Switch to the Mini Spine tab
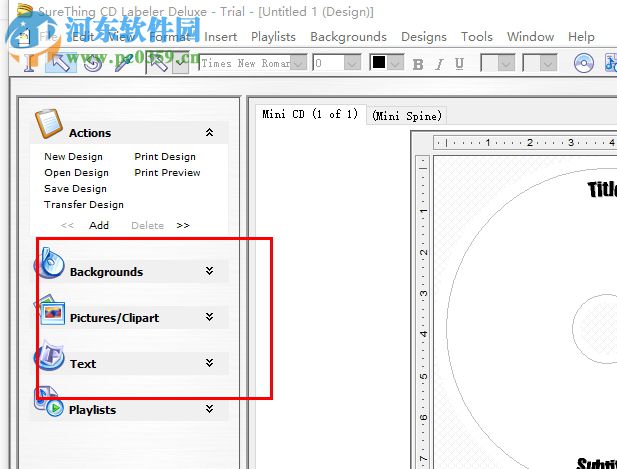This screenshot has width=617, height=469. (407, 116)
